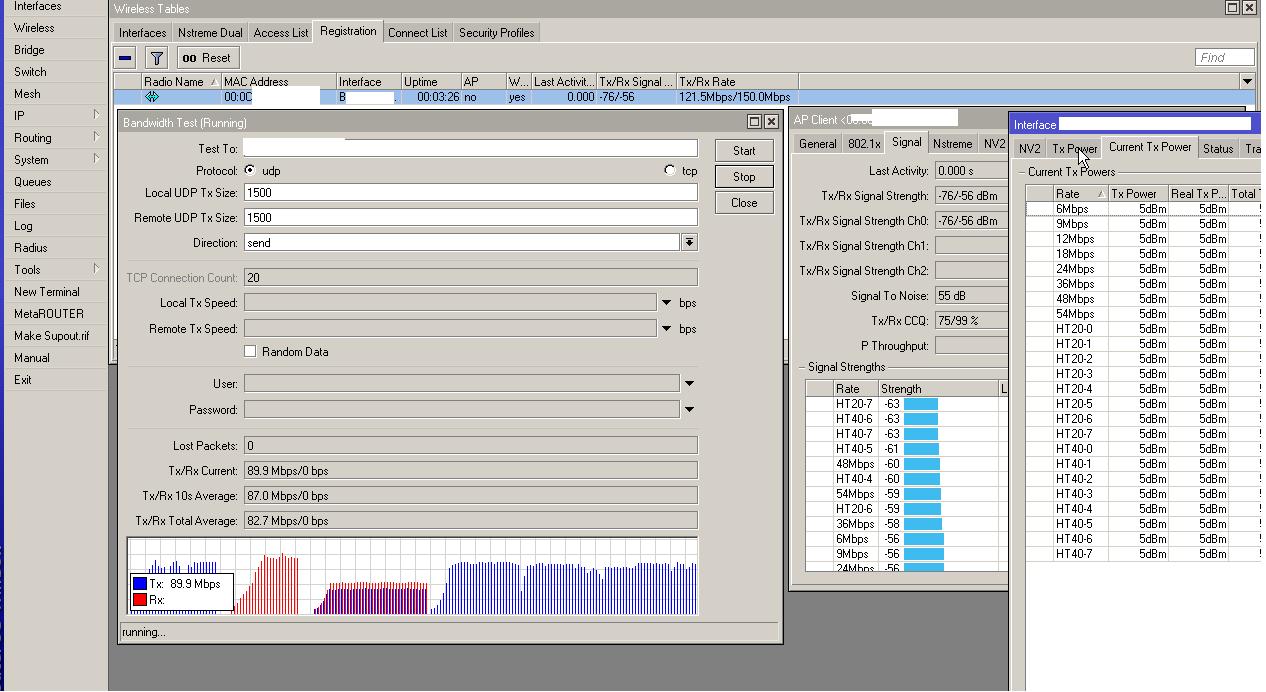1266x692 pixels.
Task: Open the System submenu in the sidebar
Action: click(x=54, y=160)
